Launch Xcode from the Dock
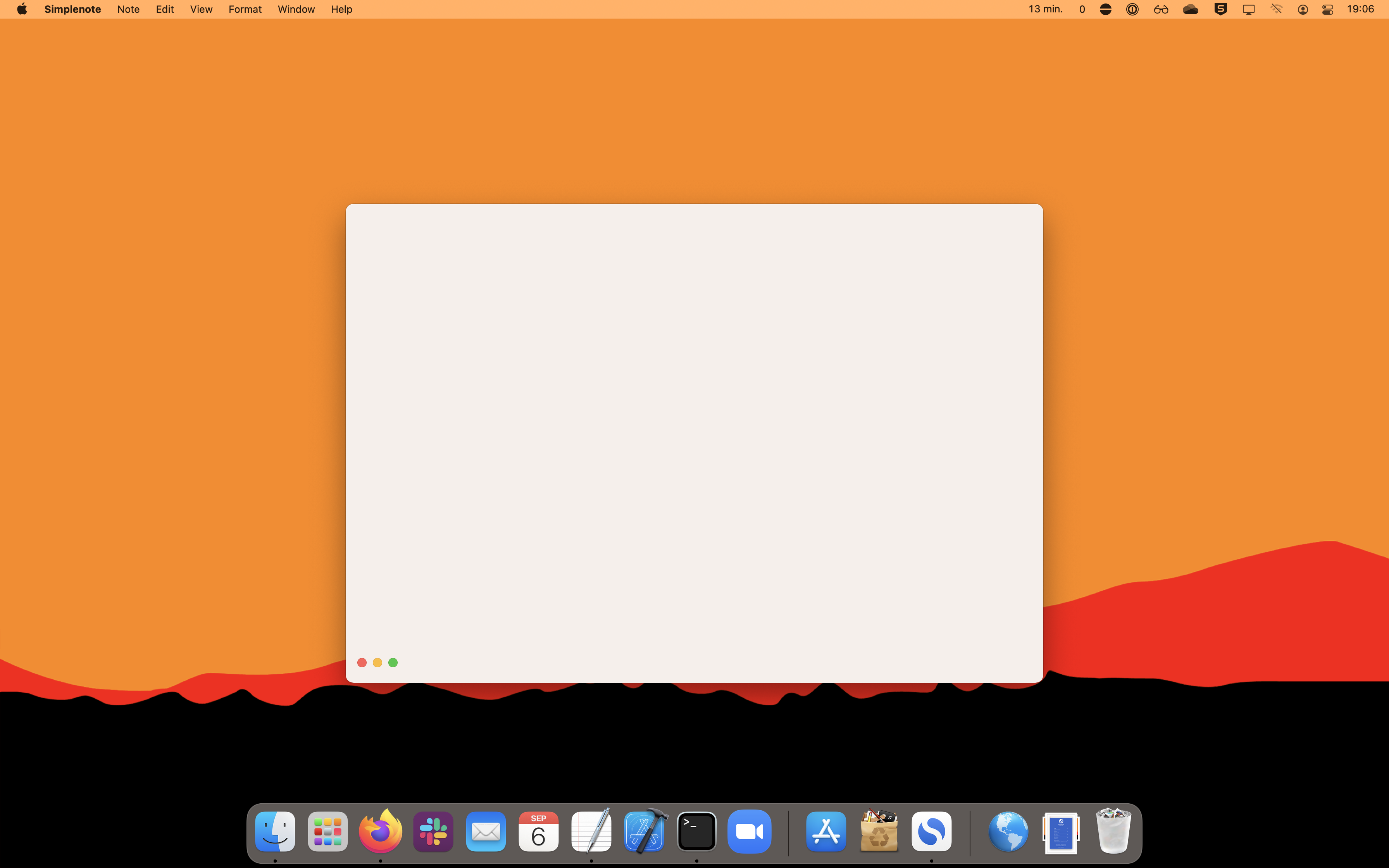Viewport: 1389px width, 868px height. (644, 831)
